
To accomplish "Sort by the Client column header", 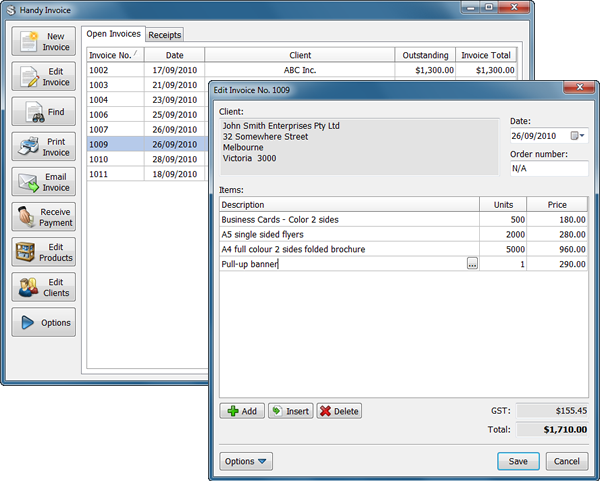I will coord(300,55).
